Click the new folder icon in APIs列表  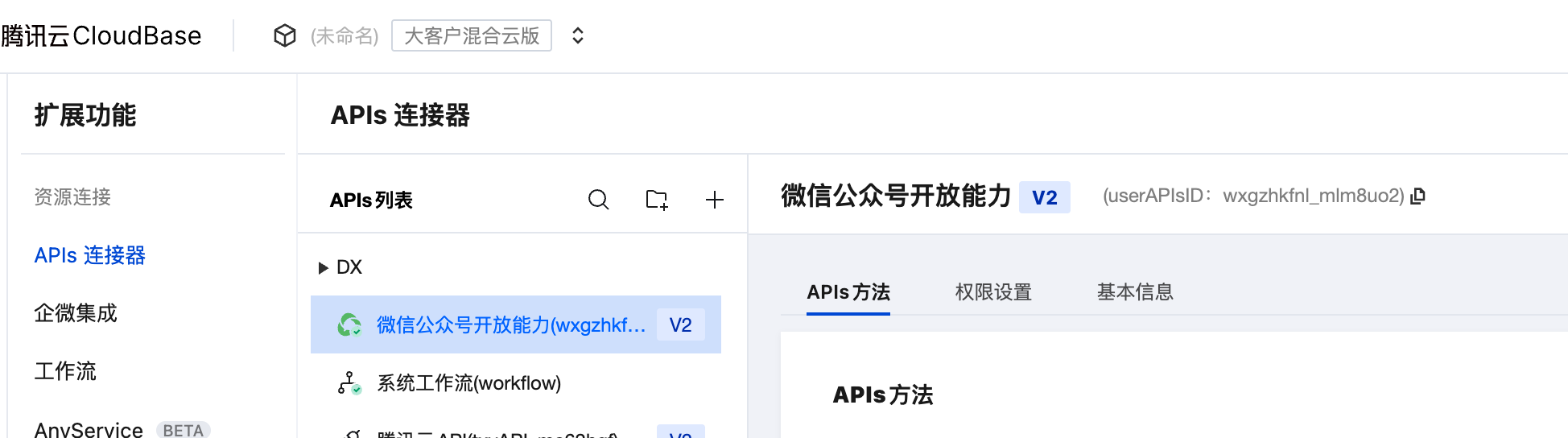tap(657, 200)
